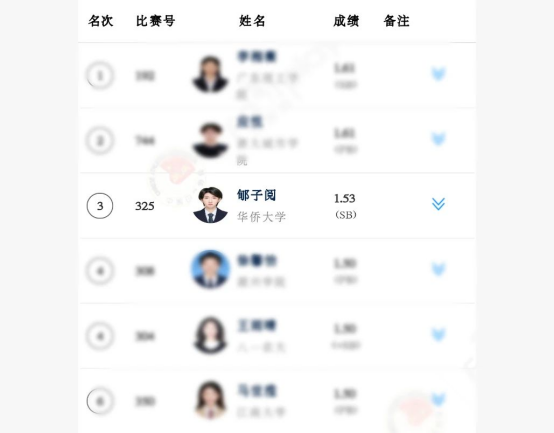
Task: Open the chevron on the blue-avatar row
Action: [x=438, y=269]
